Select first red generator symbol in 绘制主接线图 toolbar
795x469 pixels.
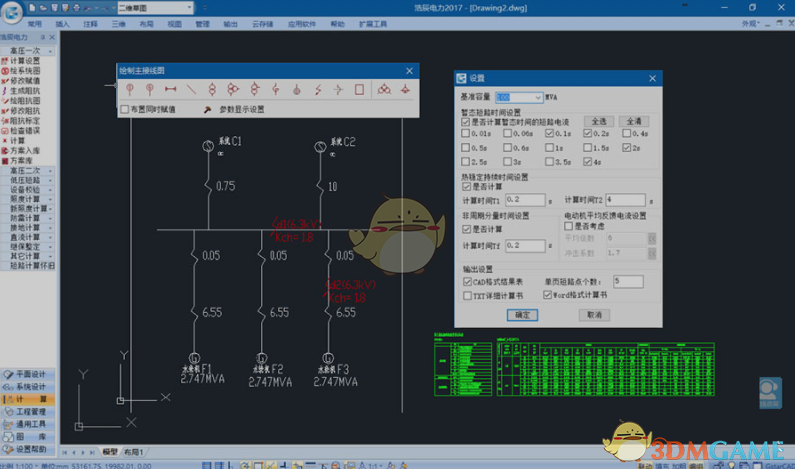(130, 89)
